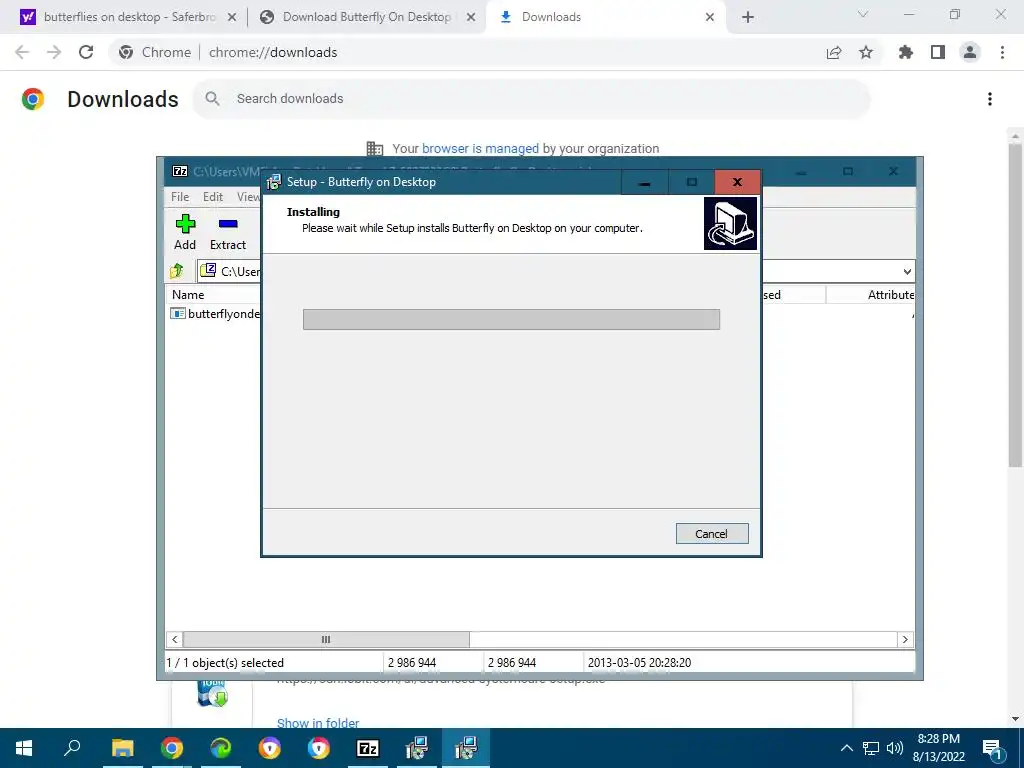Open the Edit menu in 7-Zip
Image resolution: width=1024 pixels, height=768 pixels.
tap(213, 197)
